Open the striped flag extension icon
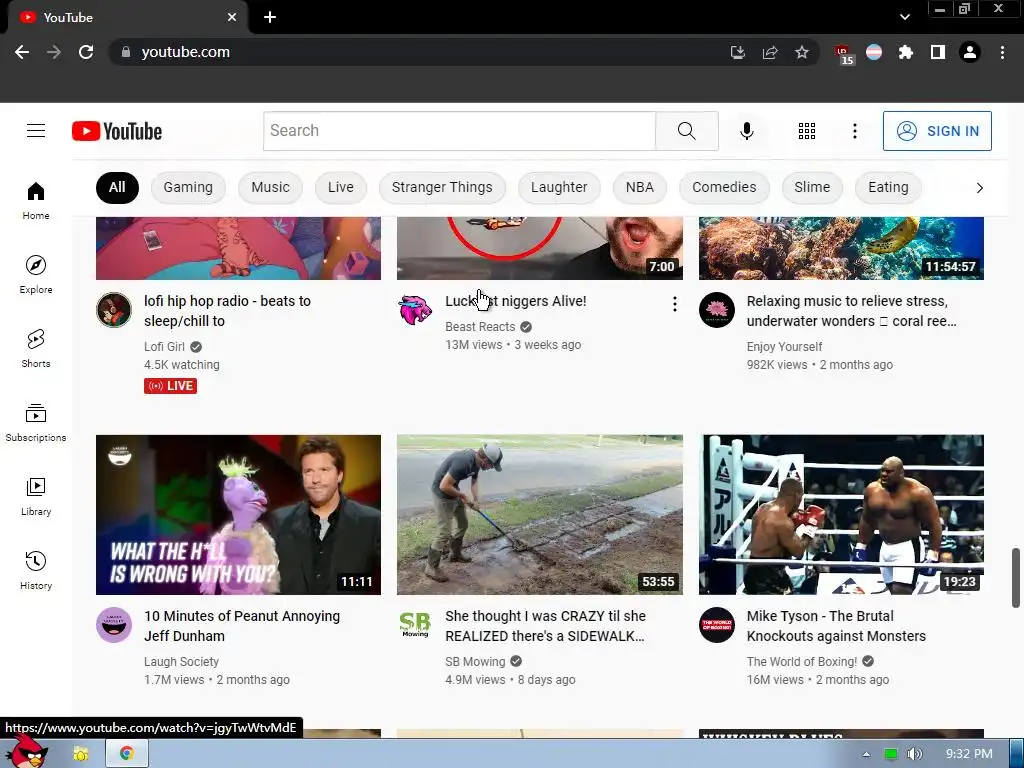This screenshot has height=768, width=1024. pyautogui.click(x=874, y=52)
